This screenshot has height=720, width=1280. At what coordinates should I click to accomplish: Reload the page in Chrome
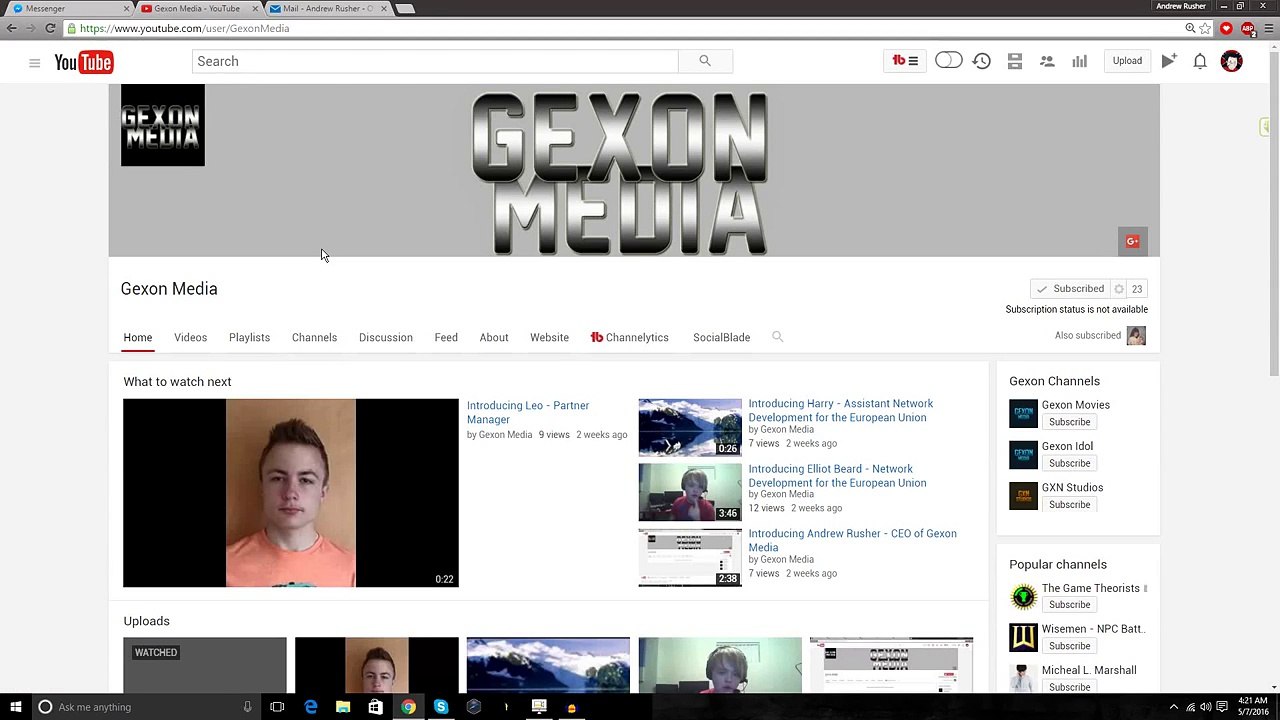click(x=50, y=28)
